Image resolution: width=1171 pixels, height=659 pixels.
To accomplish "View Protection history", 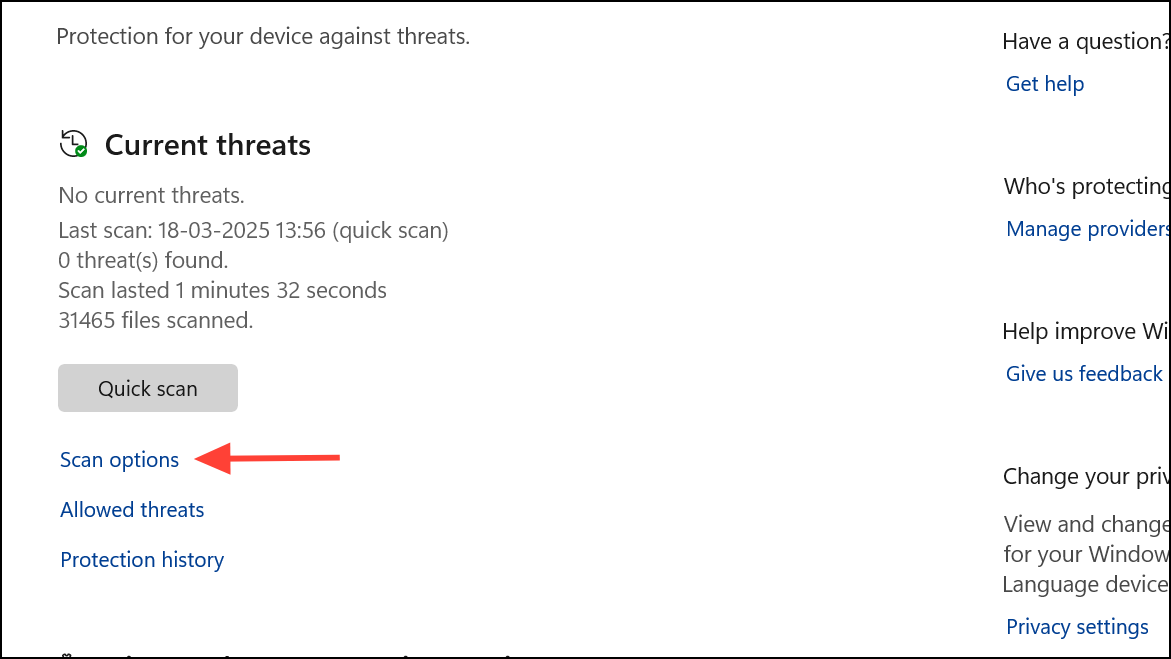I will 142,560.
